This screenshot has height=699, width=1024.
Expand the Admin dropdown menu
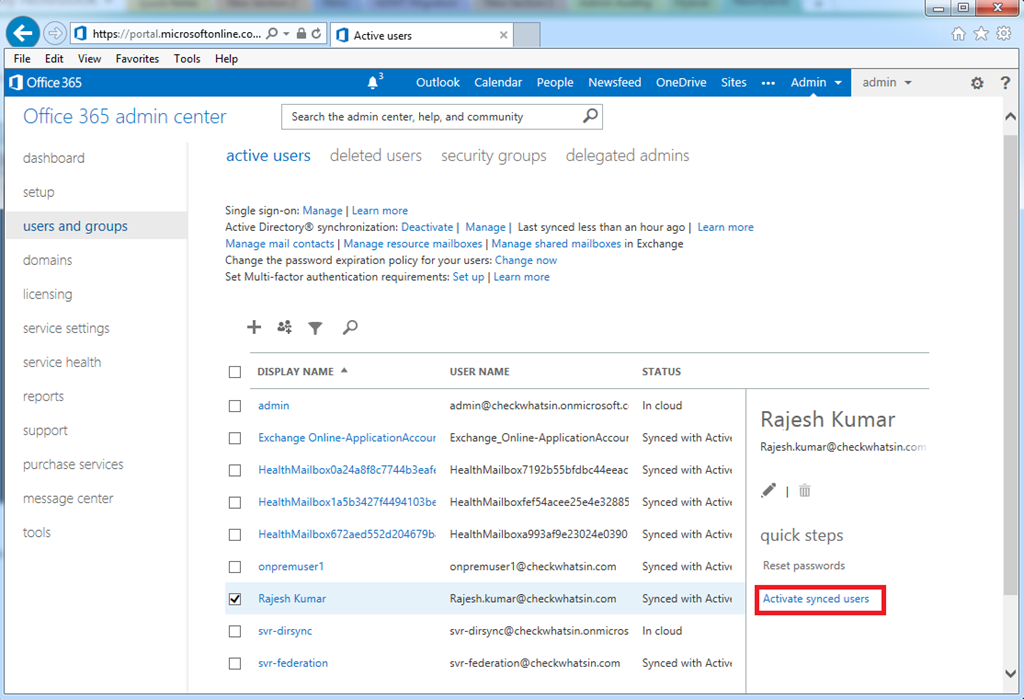[x=816, y=82]
